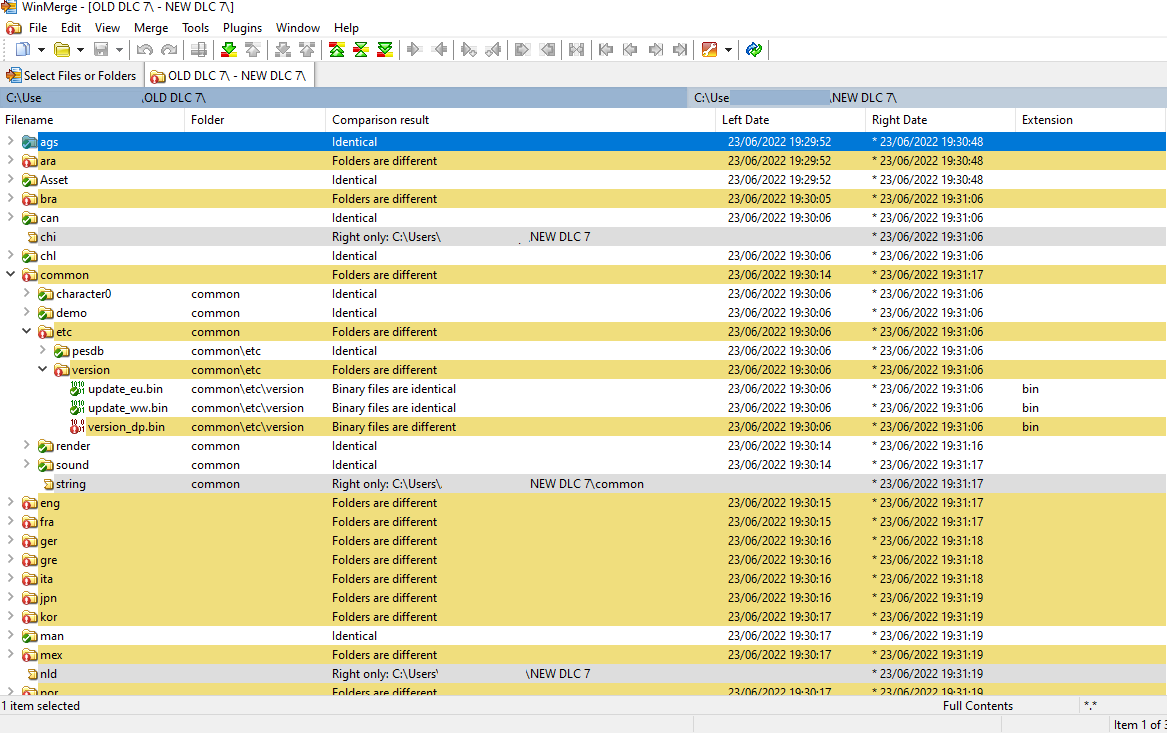Click the folder icon beside Asset
1167x733 pixels.
click(30, 180)
